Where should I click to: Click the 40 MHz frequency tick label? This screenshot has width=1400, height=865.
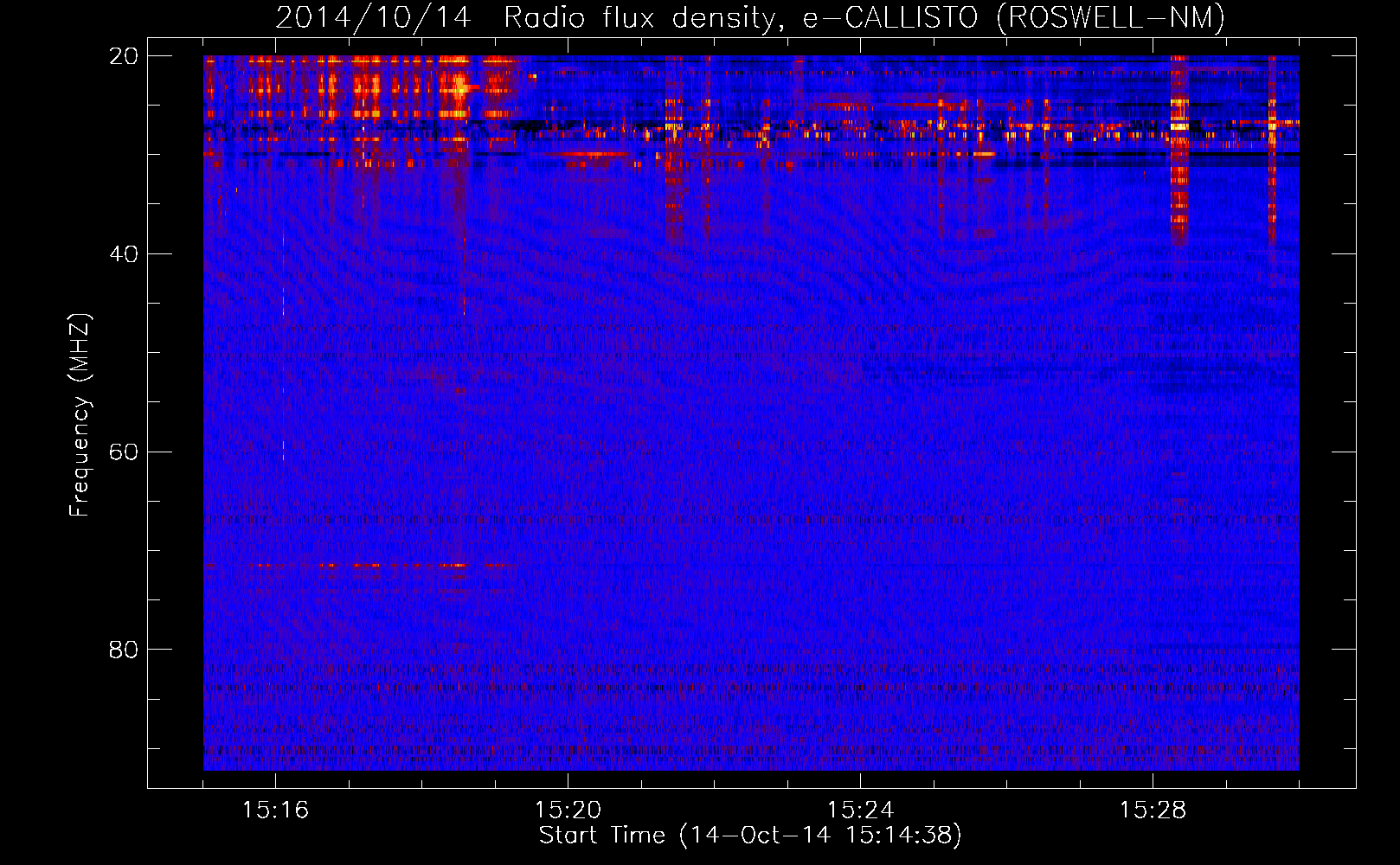[x=124, y=254]
